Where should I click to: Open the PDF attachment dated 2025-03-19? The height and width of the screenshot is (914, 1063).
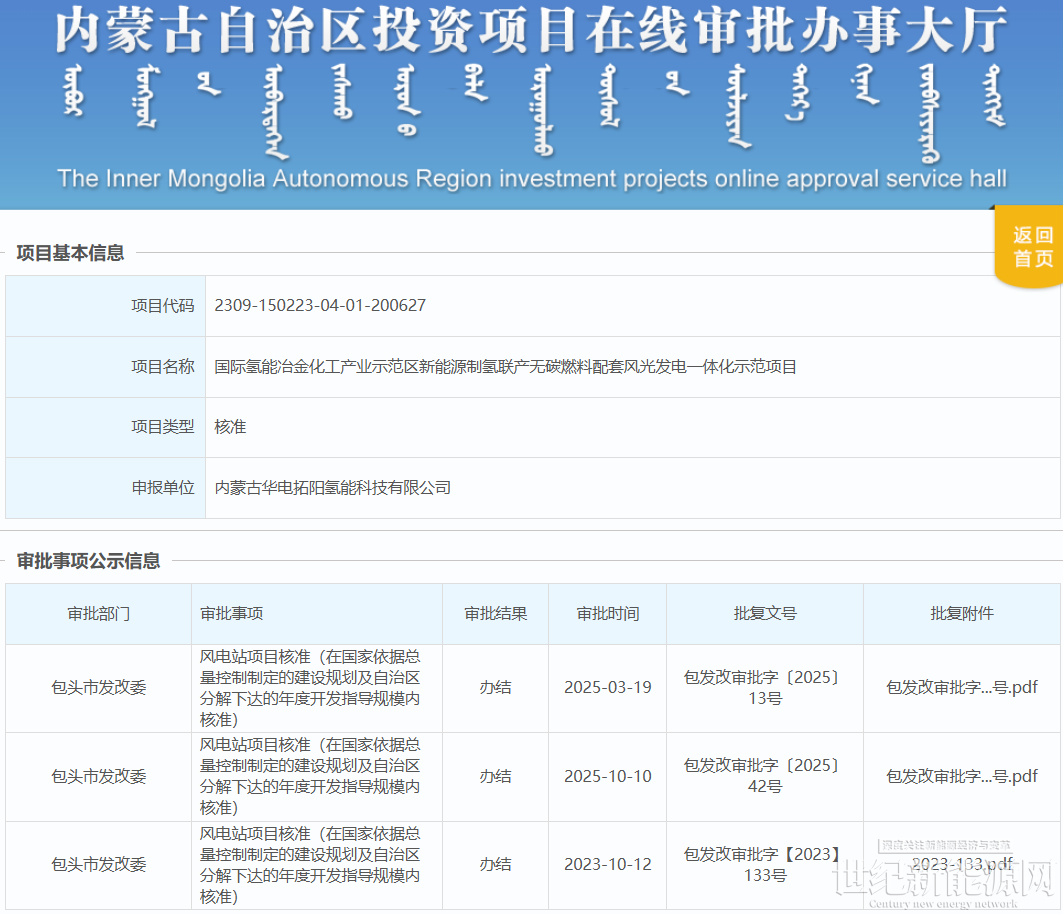coord(961,688)
